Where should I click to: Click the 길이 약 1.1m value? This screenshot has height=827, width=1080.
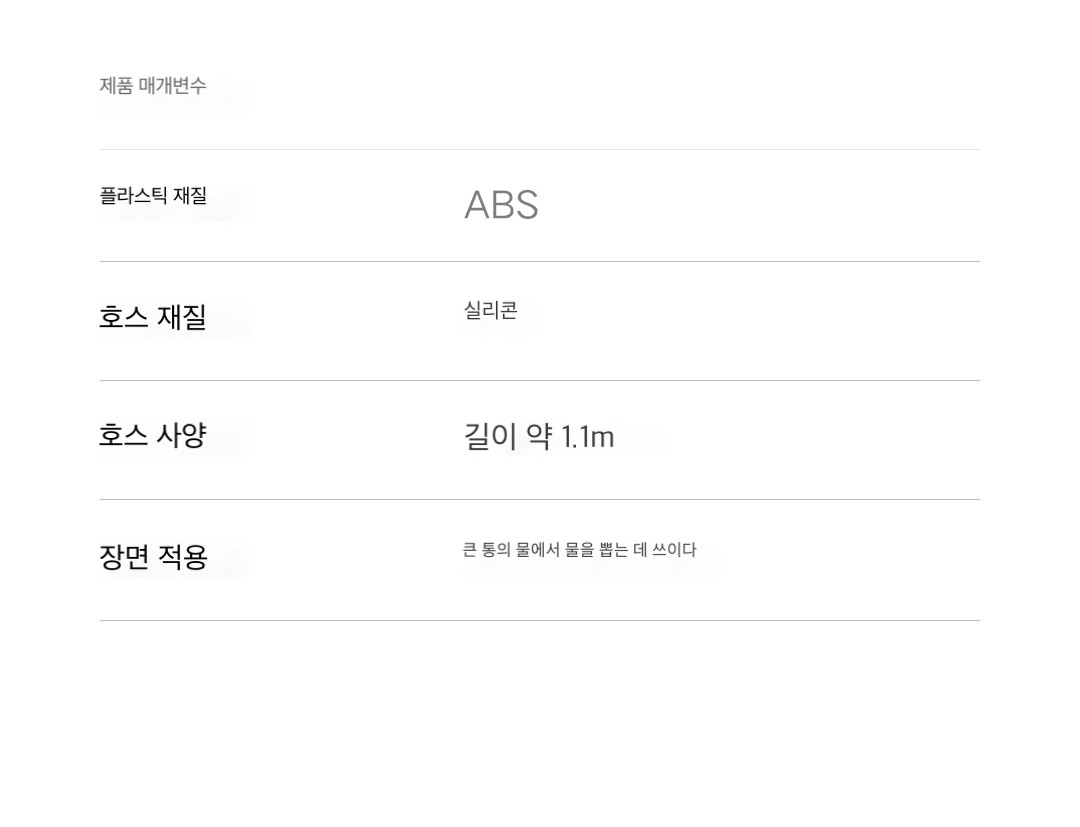coord(539,437)
